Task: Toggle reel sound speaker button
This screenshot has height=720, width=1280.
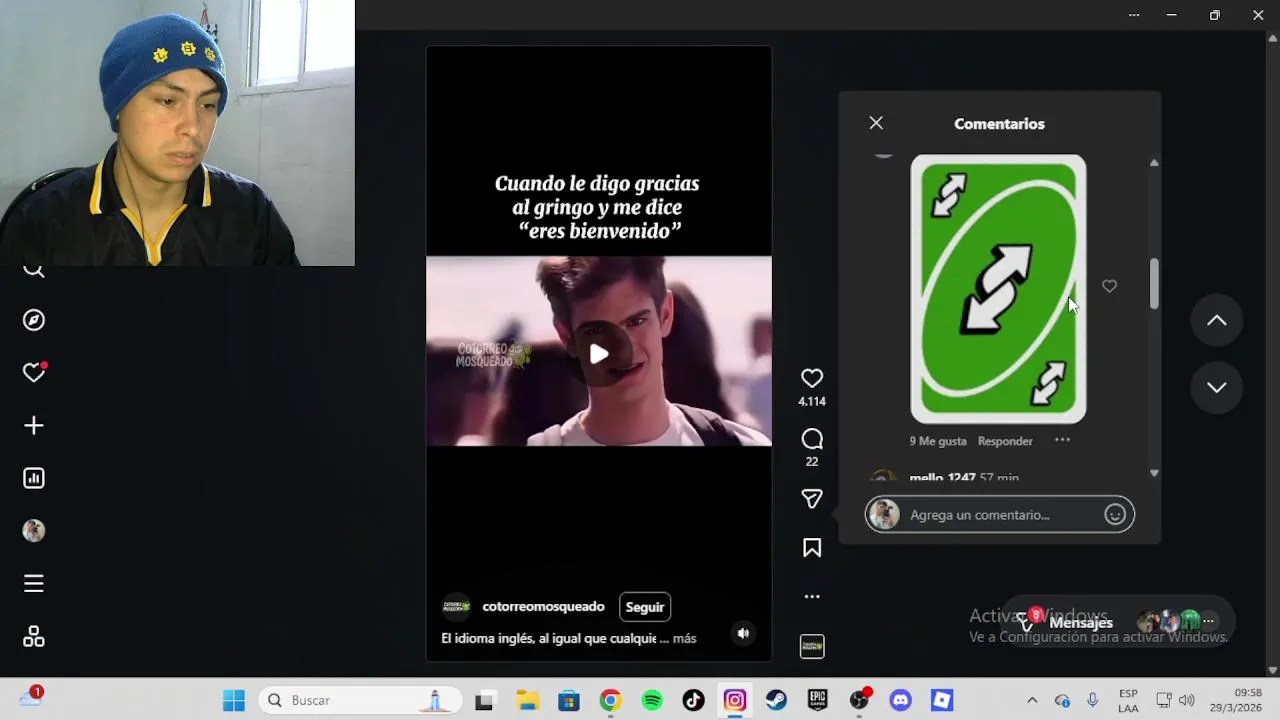Action: click(x=743, y=633)
